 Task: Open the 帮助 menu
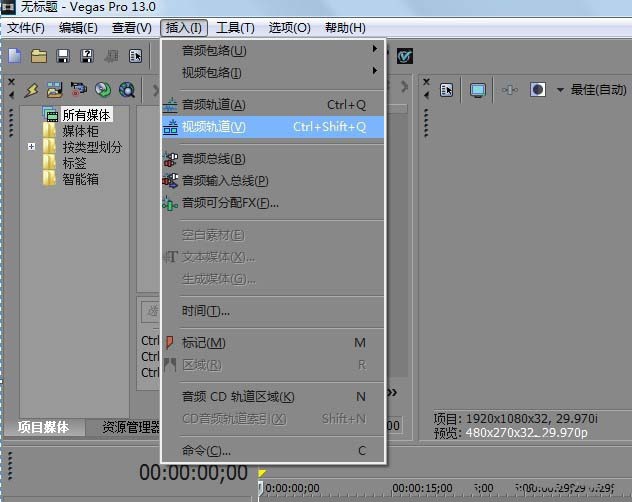pos(345,28)
